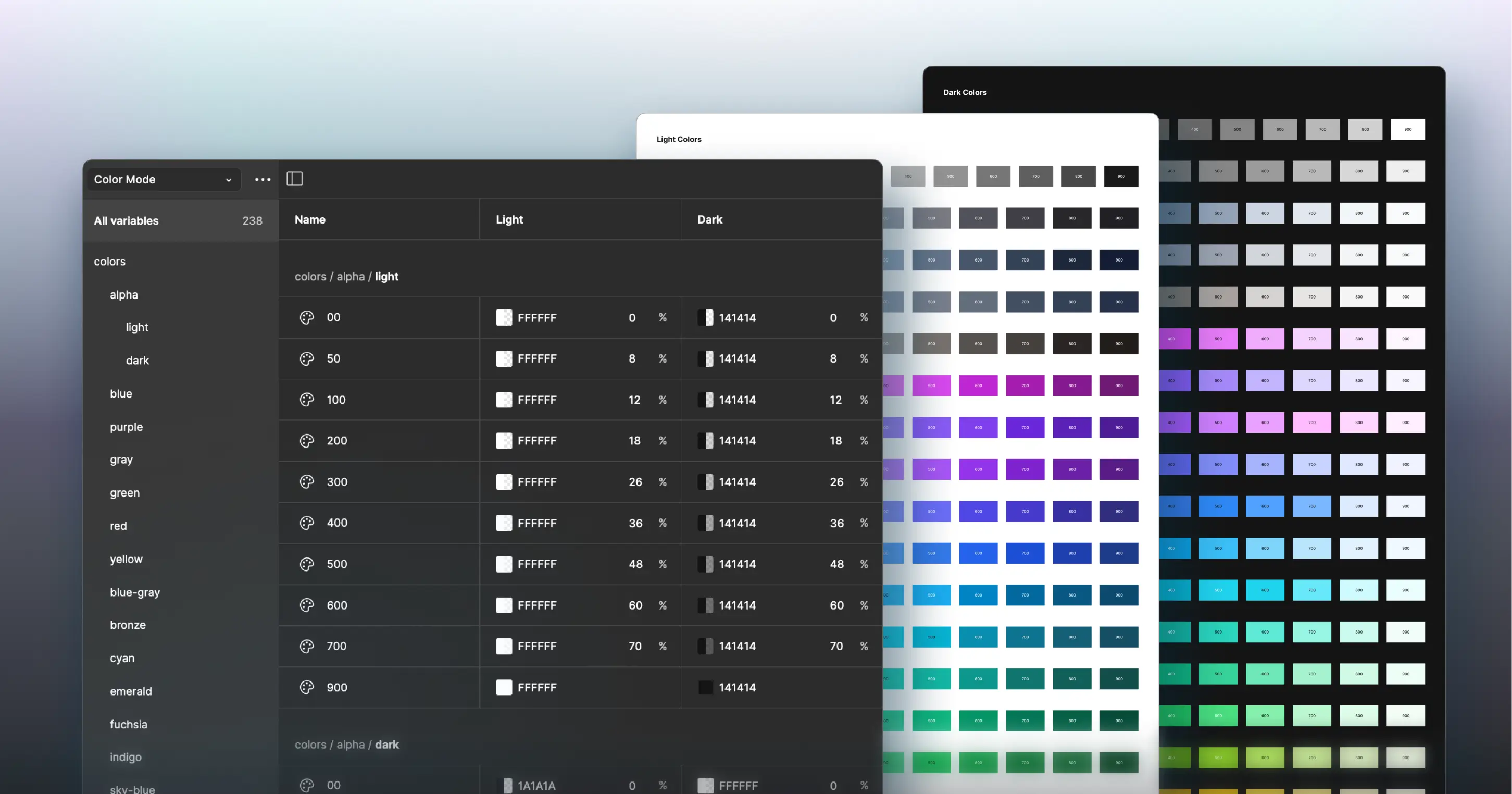Screen dimensions: 1512x794
Task: Open the alpha group in sidebar
Action: [124, 295]
